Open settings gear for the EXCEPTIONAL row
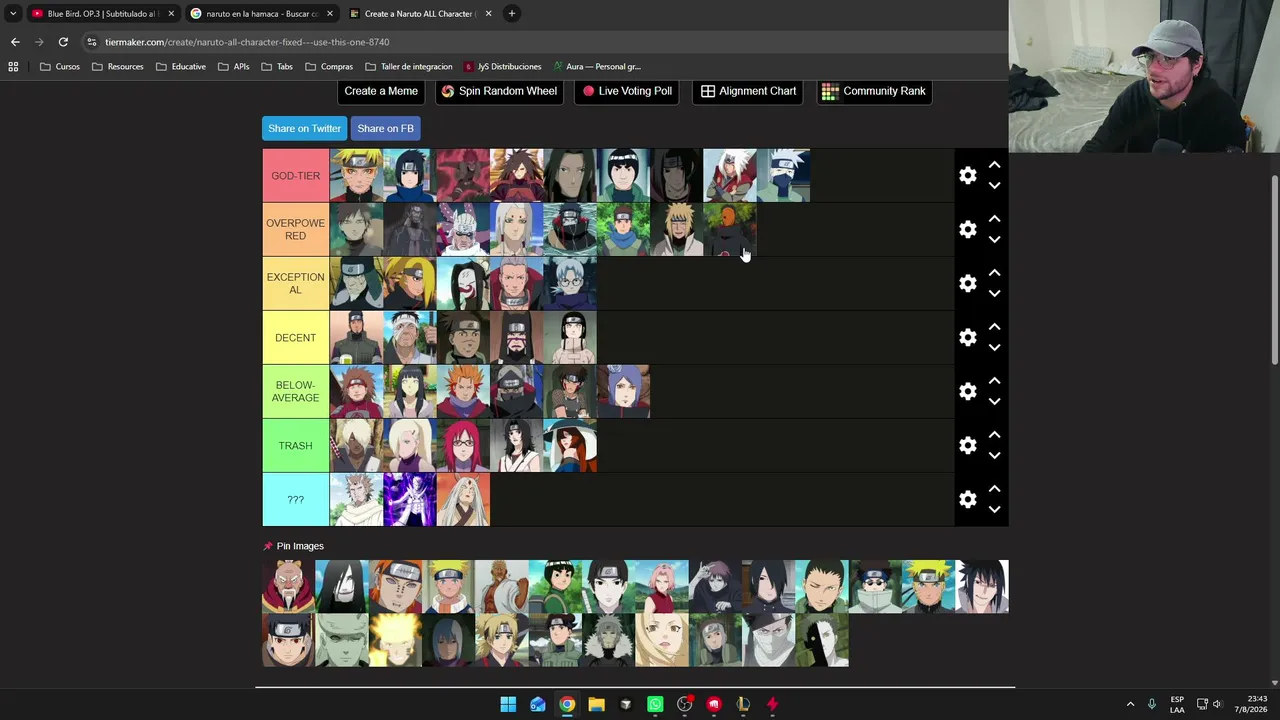Screen dimensions: 1280x720 point(967,284)
